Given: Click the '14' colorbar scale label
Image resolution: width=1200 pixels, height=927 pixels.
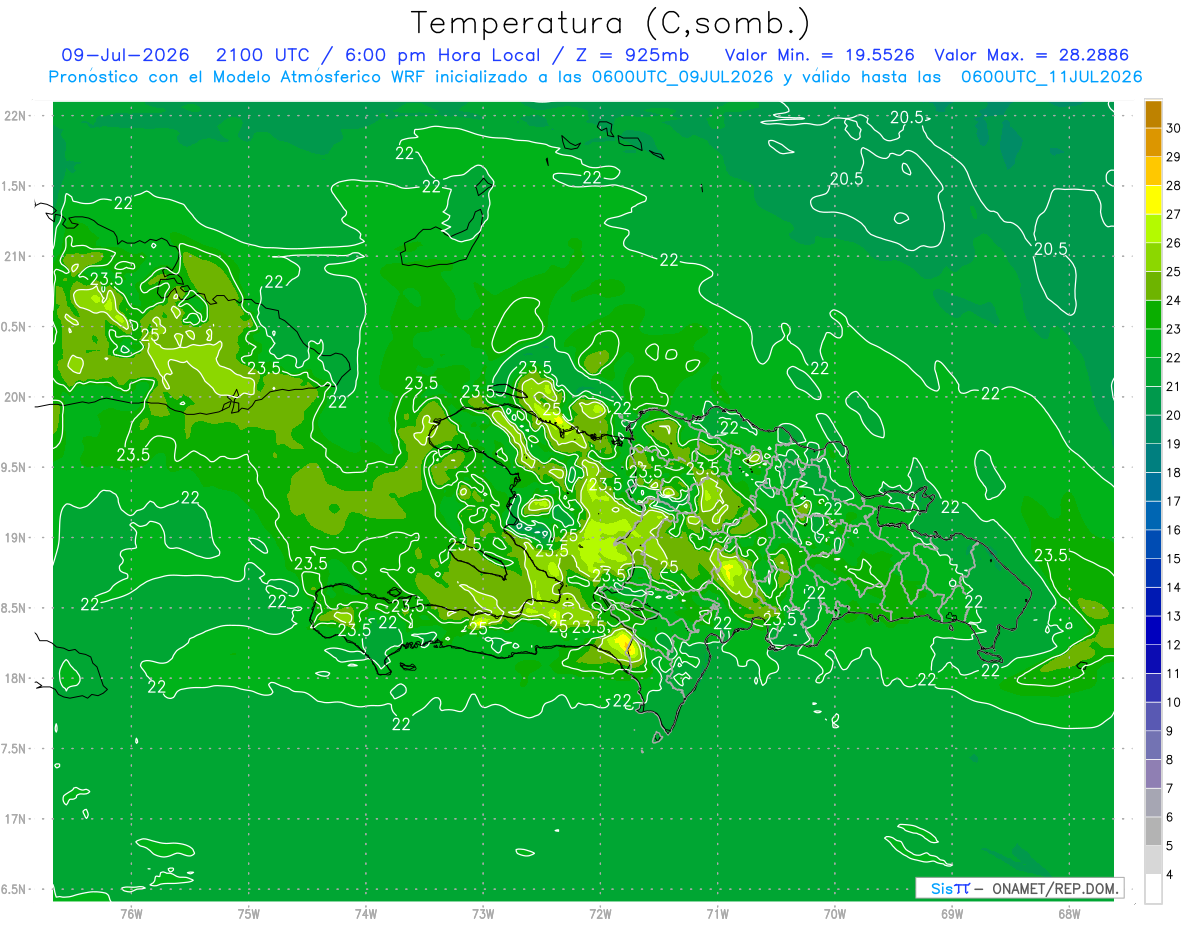Looking at the screenshot, I should pos(1173,587).
